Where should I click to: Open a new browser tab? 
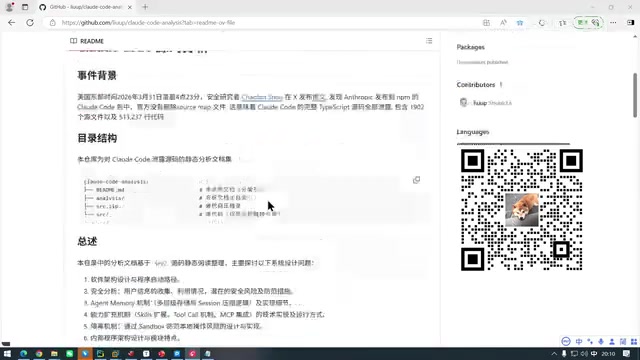click(x=145, y=7)
